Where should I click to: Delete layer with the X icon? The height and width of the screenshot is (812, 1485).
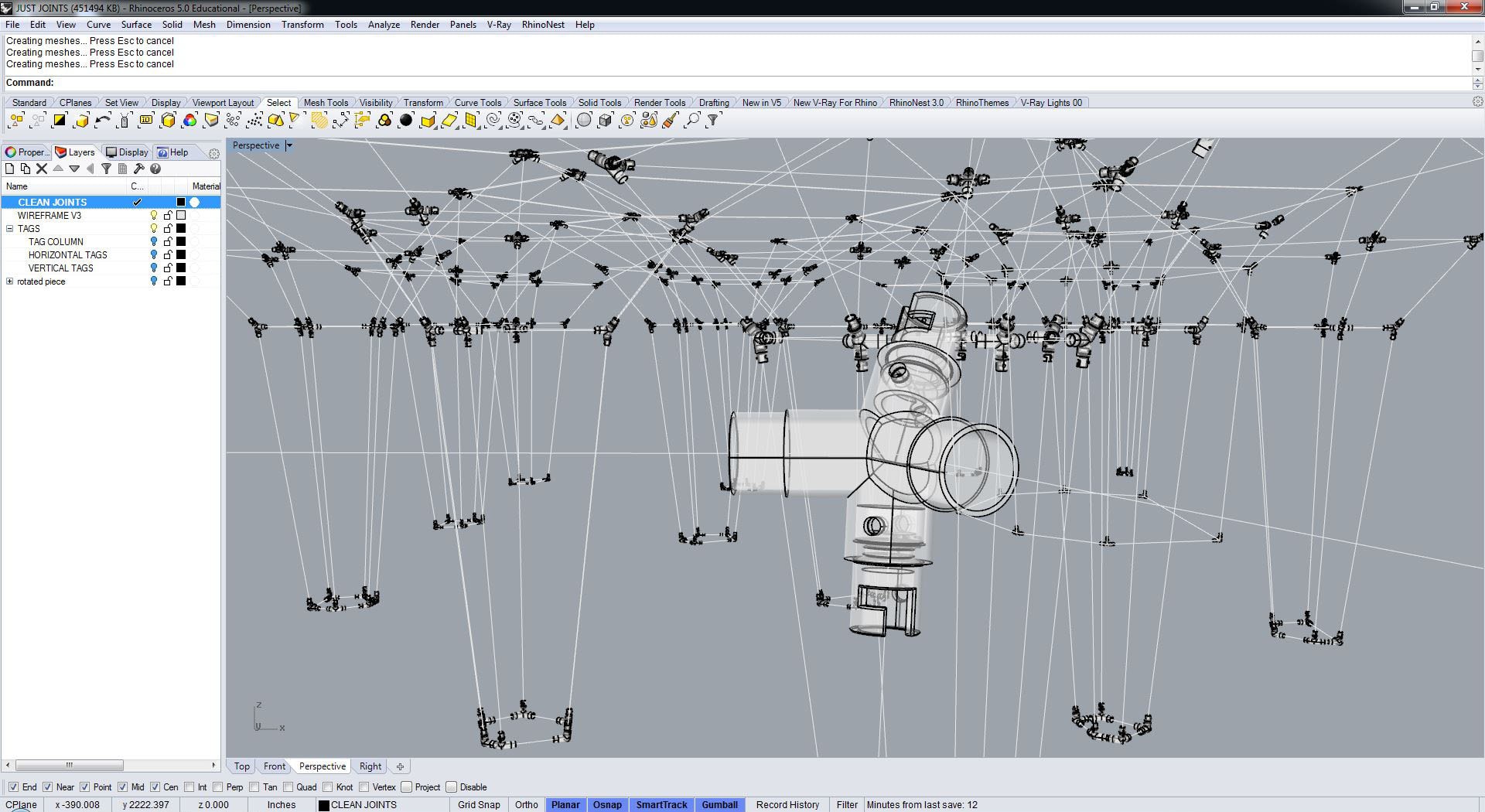click(42, 169)
